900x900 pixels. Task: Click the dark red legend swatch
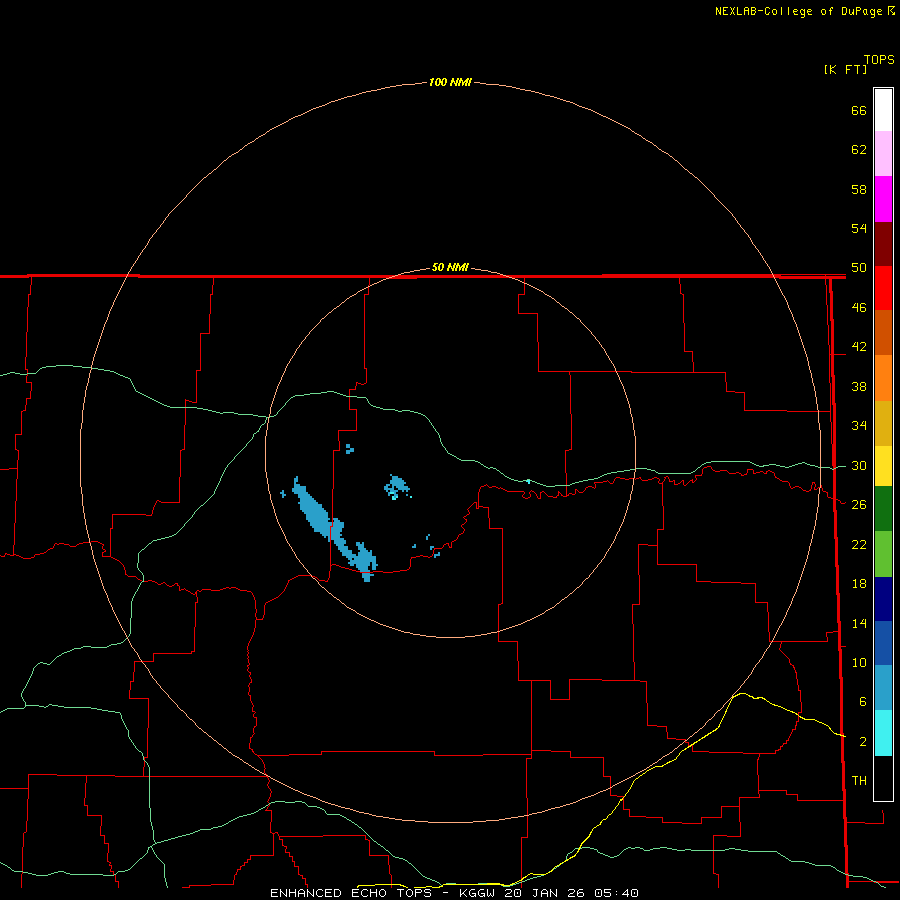pos(883,243)
